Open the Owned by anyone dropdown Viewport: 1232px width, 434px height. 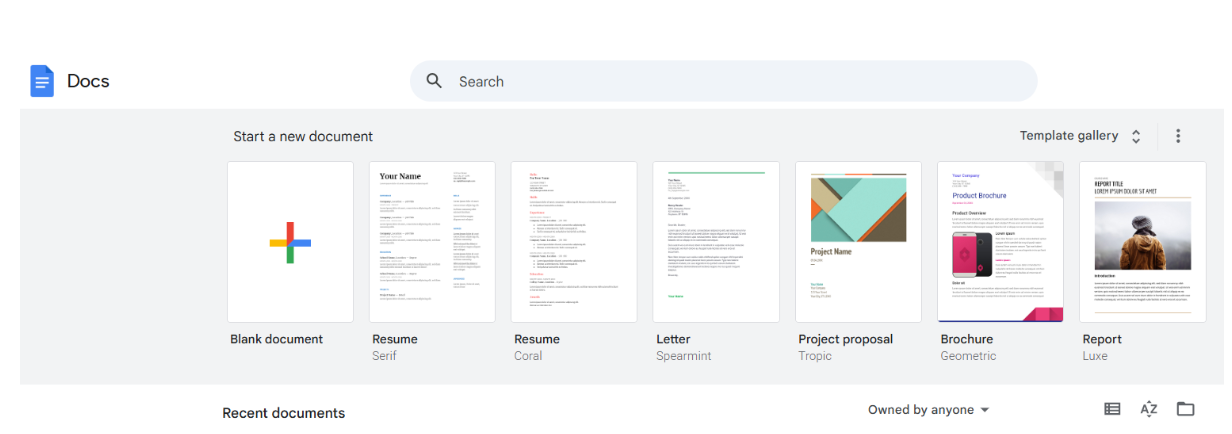pyautogui.click(x=928, y=410)
